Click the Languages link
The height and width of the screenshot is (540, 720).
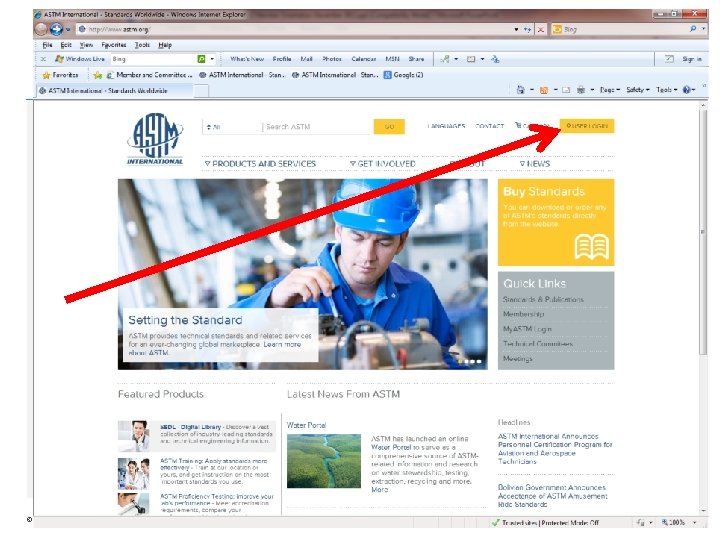click(x=446, y=126)
